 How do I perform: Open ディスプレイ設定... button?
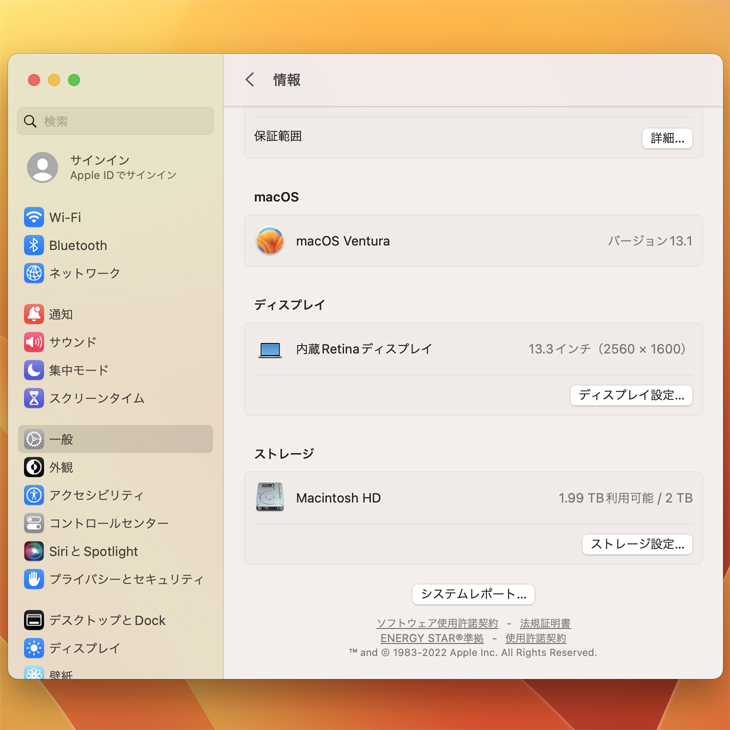tap(631, 395)
